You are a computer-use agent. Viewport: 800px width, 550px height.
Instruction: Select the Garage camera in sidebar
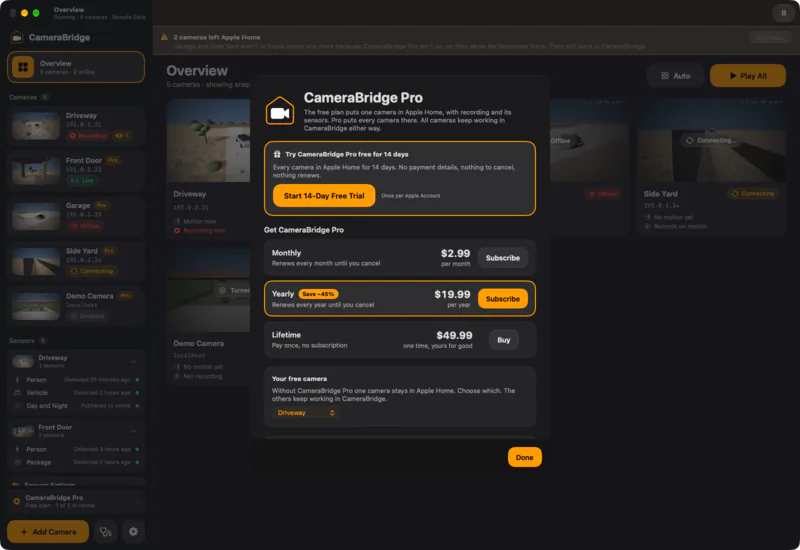(x=76, y=216)
